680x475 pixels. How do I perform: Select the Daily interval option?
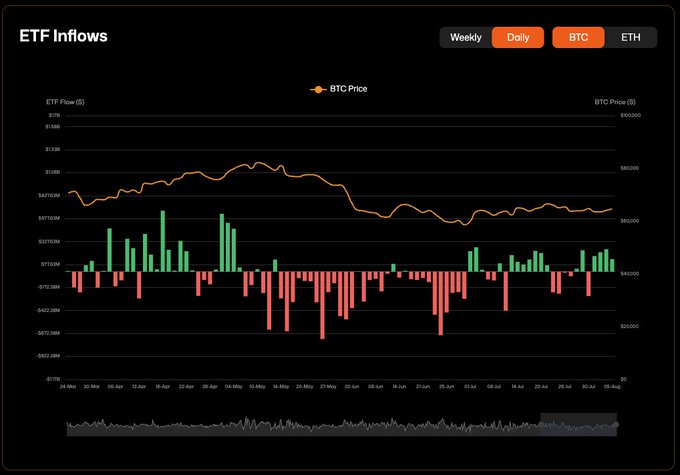coord(518,37)
